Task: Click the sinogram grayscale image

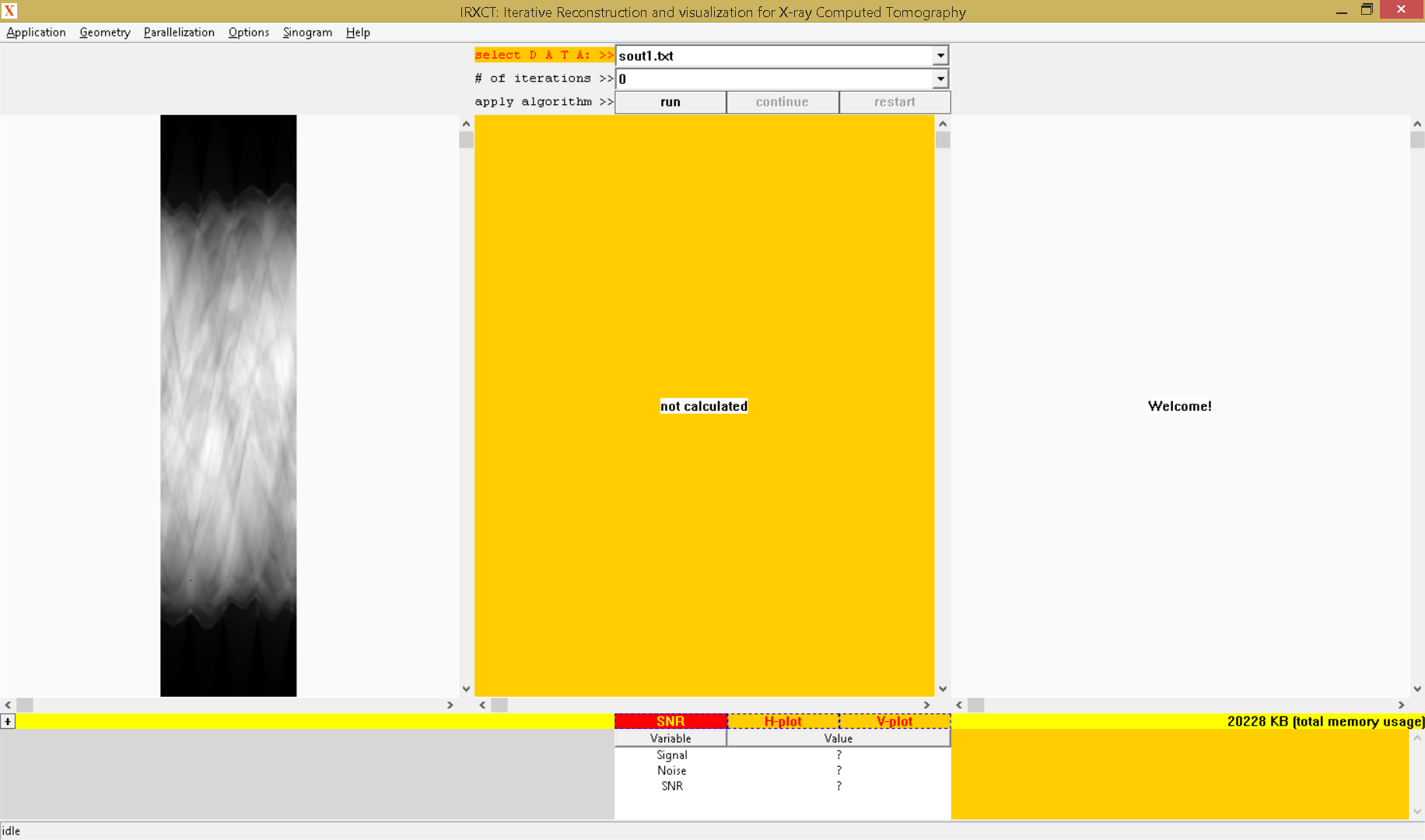Action: [228, 405]
